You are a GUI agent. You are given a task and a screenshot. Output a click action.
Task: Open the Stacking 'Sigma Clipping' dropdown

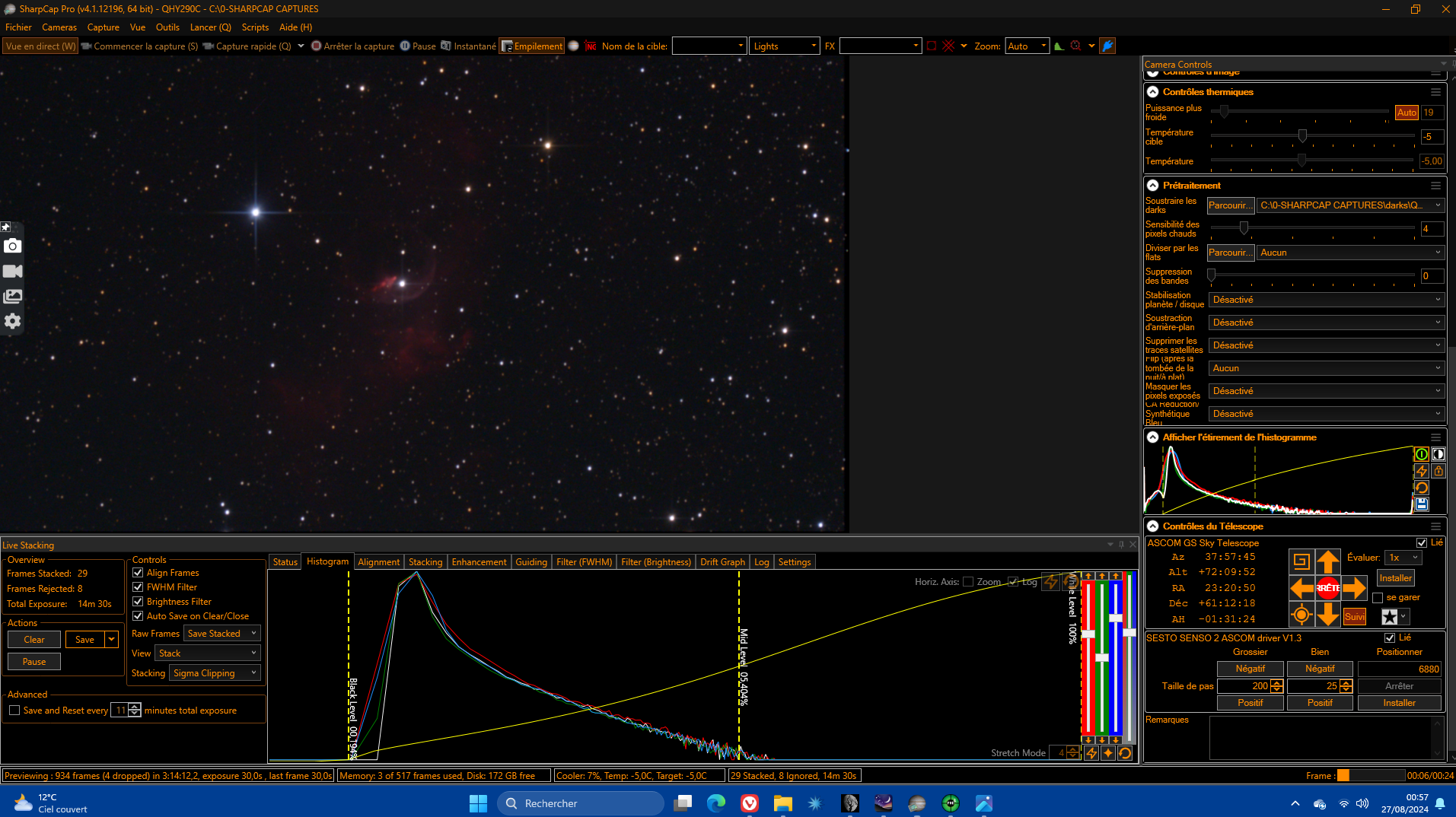click(215, 673)
